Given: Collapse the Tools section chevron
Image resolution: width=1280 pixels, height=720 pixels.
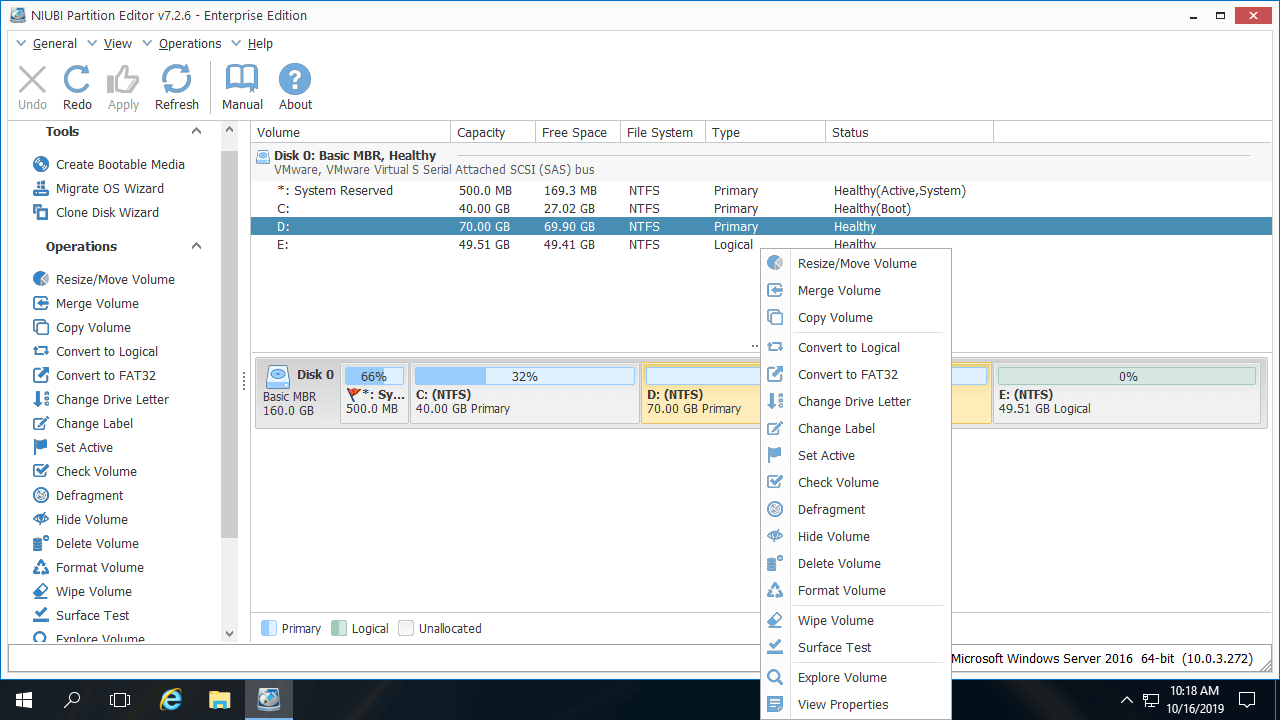Looking at the screenshot, I should [196, 132].
